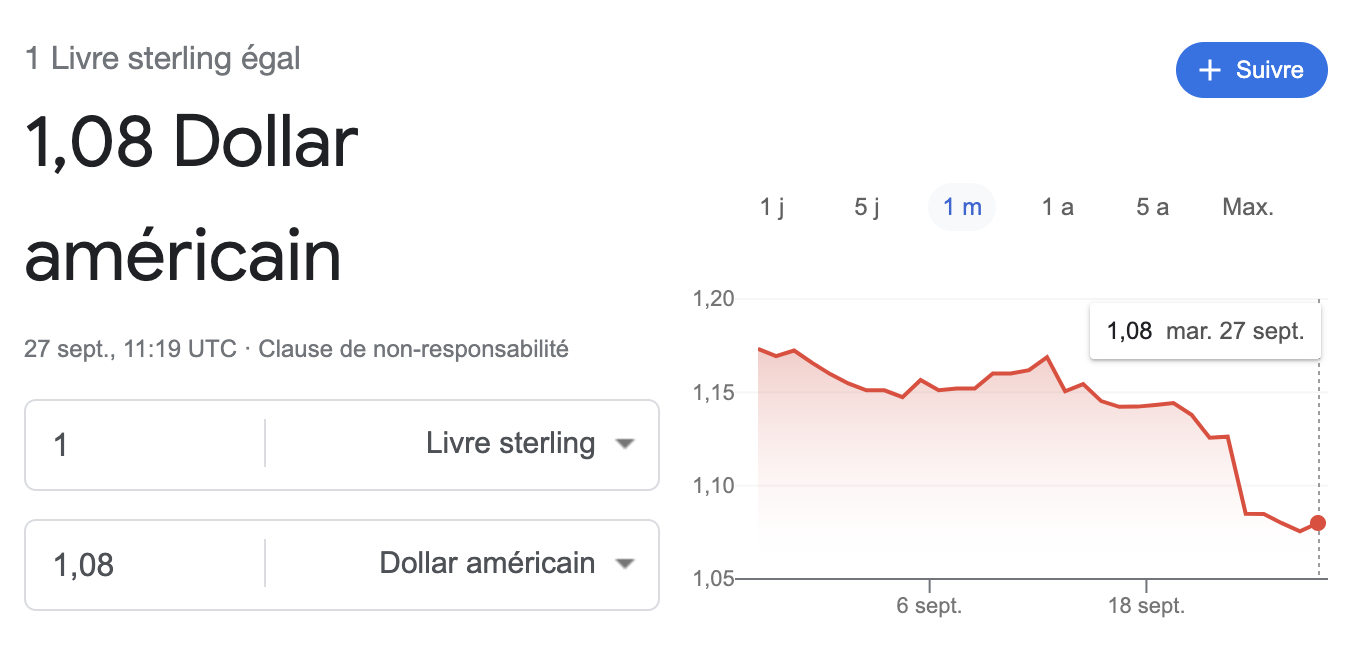The image size is (1362, 656).
Task: Click the 6 sept. axis marker
Action: (x=929, y=606)
